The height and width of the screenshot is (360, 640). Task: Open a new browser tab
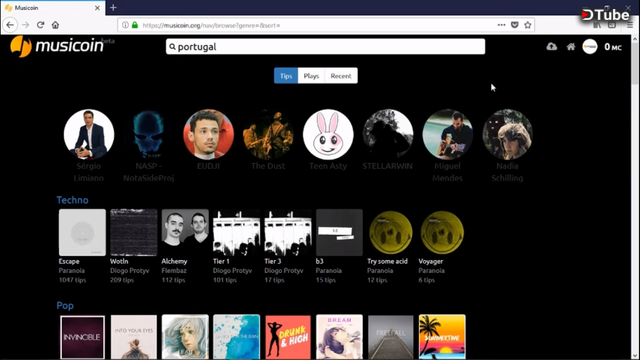113,7
